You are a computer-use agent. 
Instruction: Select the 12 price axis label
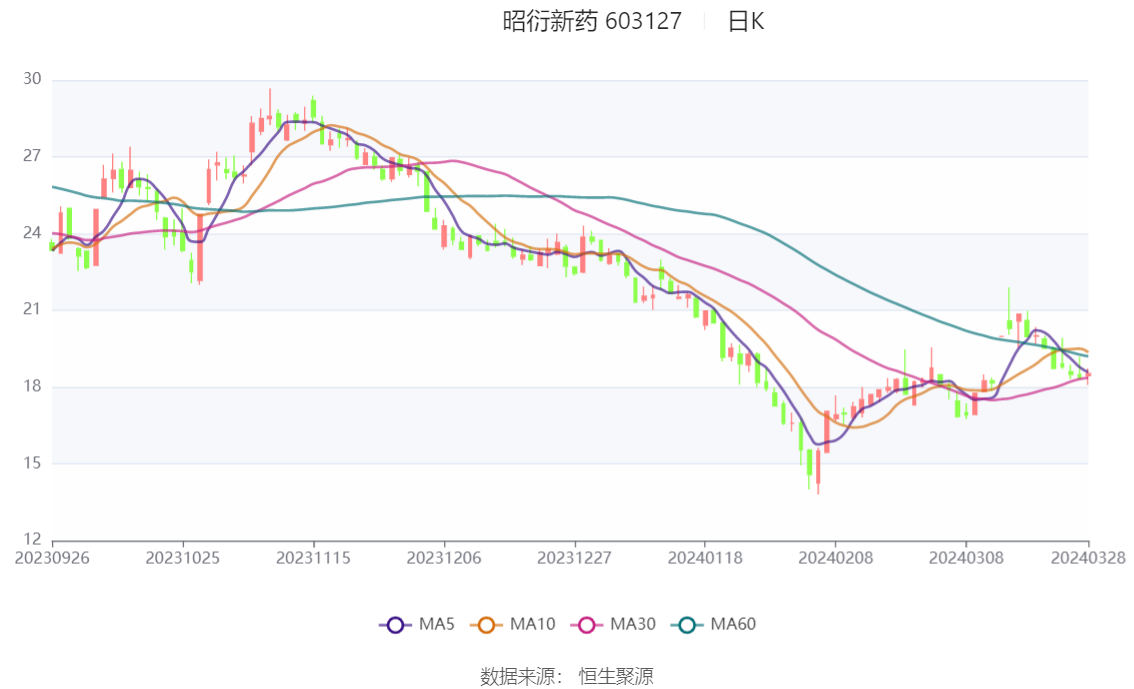(33, 540)
